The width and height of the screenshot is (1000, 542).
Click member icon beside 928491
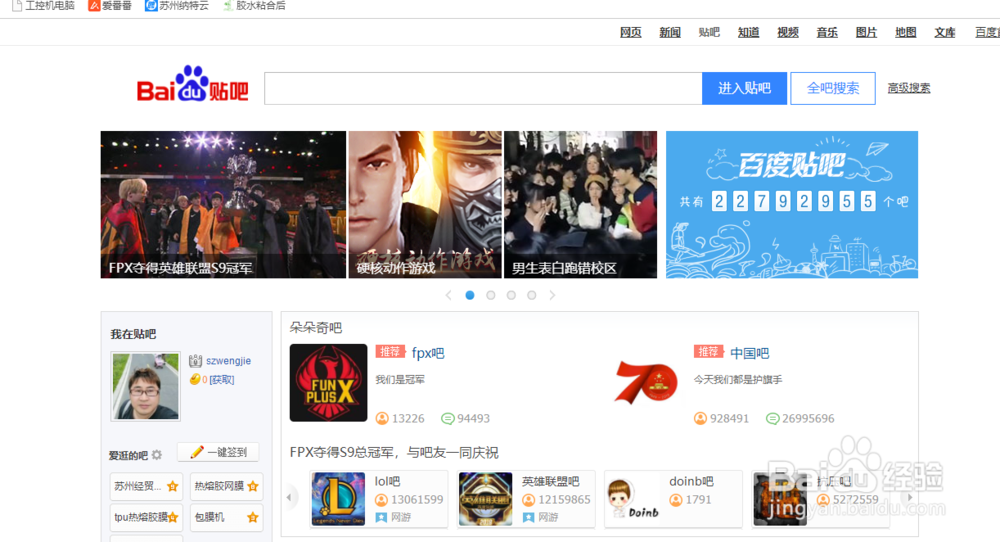[700, 418]
